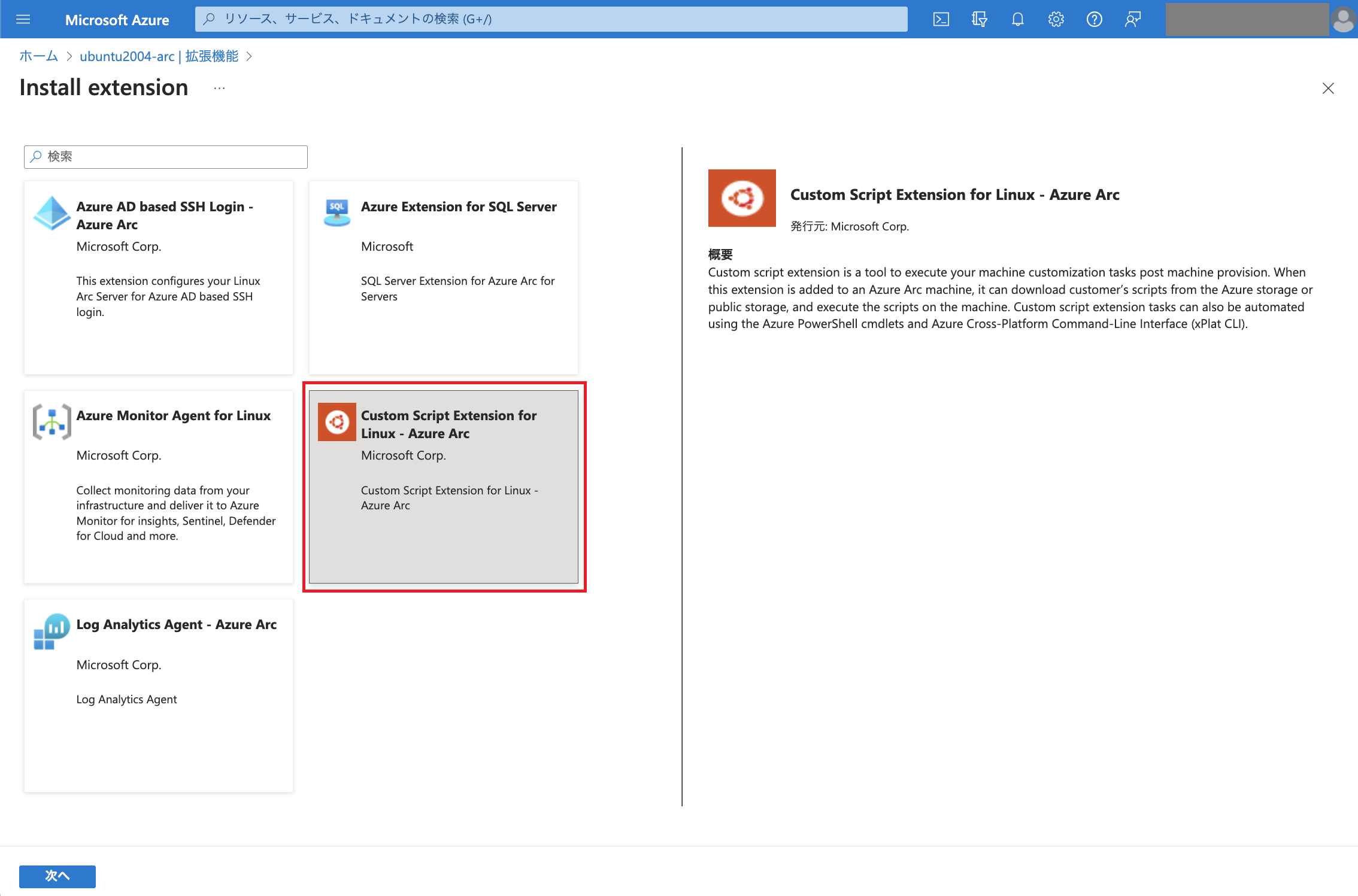Click the large Ubuntu logo in details pane

click(742, 198)
